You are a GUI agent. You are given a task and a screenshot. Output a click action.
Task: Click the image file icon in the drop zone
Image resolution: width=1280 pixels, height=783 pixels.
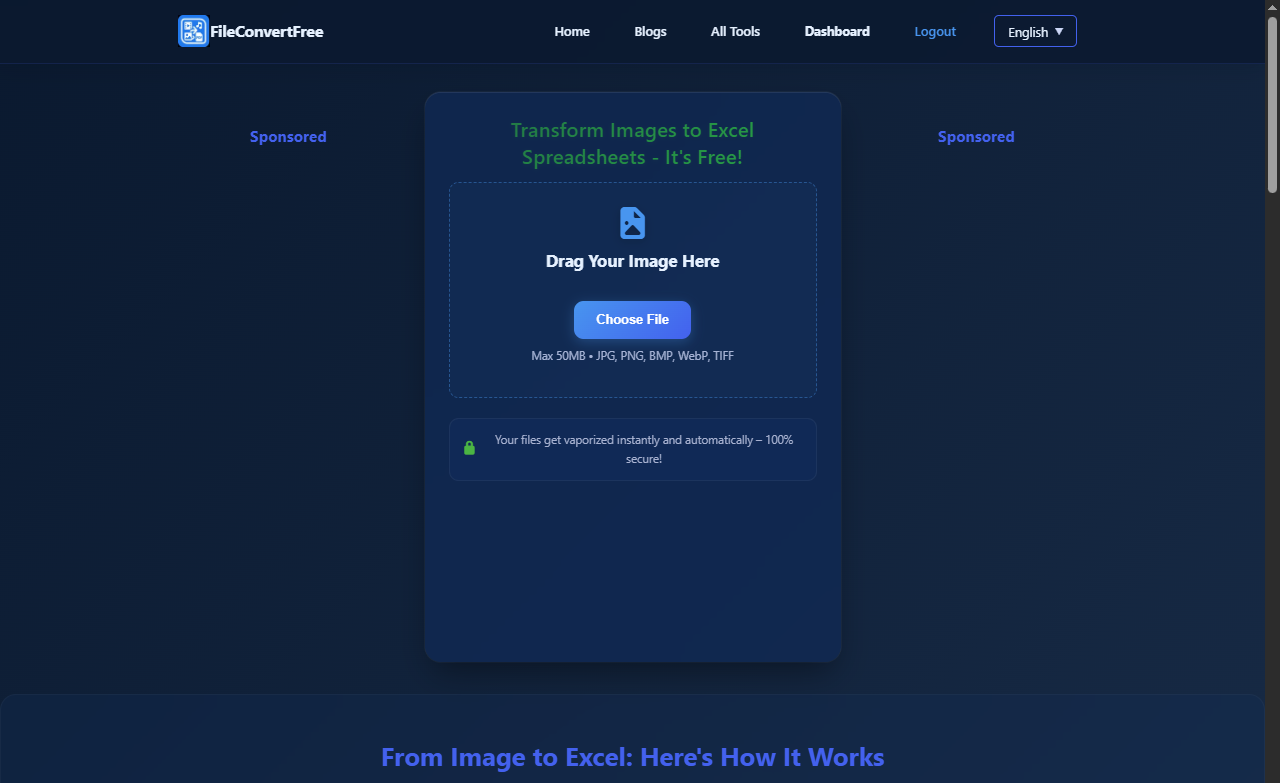pos(632,222)
